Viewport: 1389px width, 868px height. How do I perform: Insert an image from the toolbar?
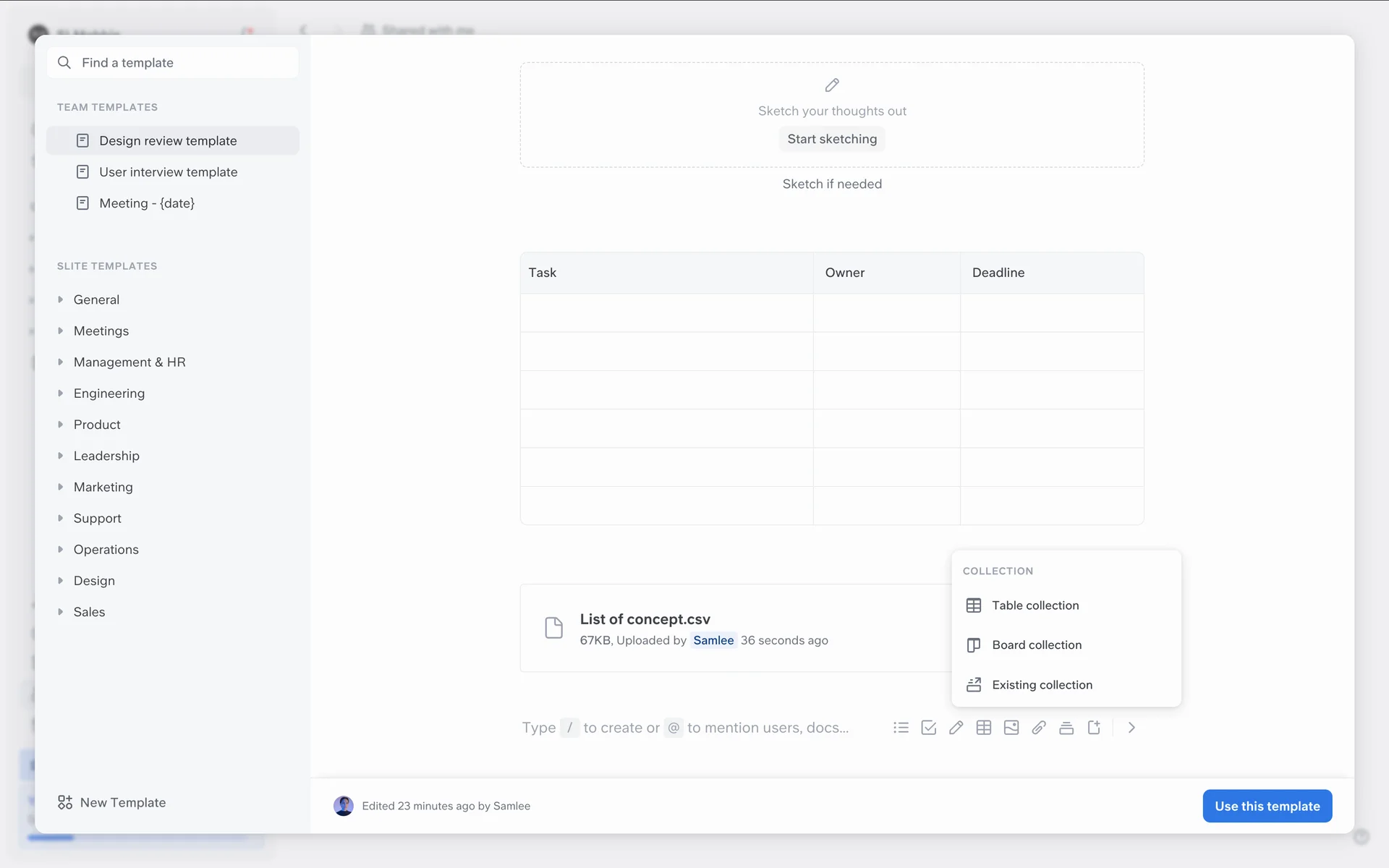[1011, 728]
